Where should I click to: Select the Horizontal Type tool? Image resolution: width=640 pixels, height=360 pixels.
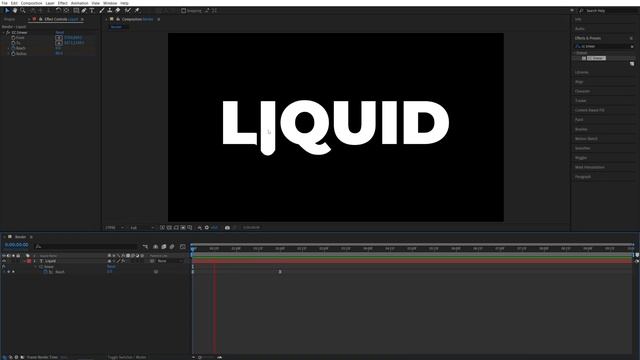coord(92,11)
